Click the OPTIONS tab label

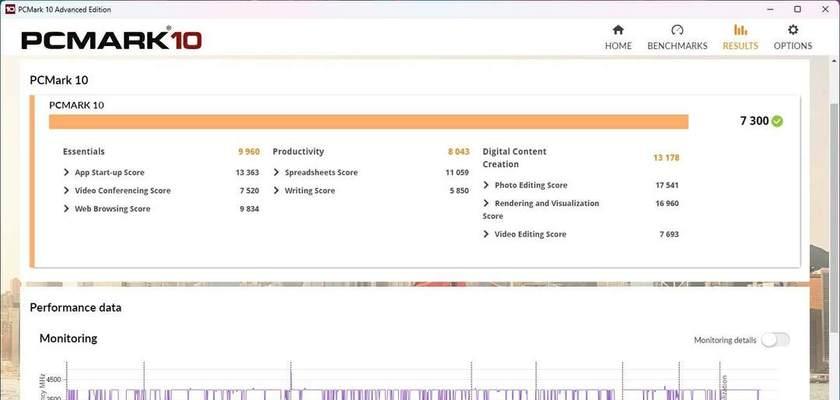tap(793, 46)
